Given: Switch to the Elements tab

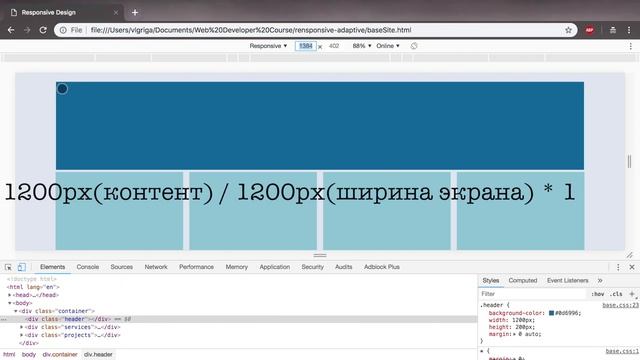Looking at the screenshot, I should tap(52, 267).
